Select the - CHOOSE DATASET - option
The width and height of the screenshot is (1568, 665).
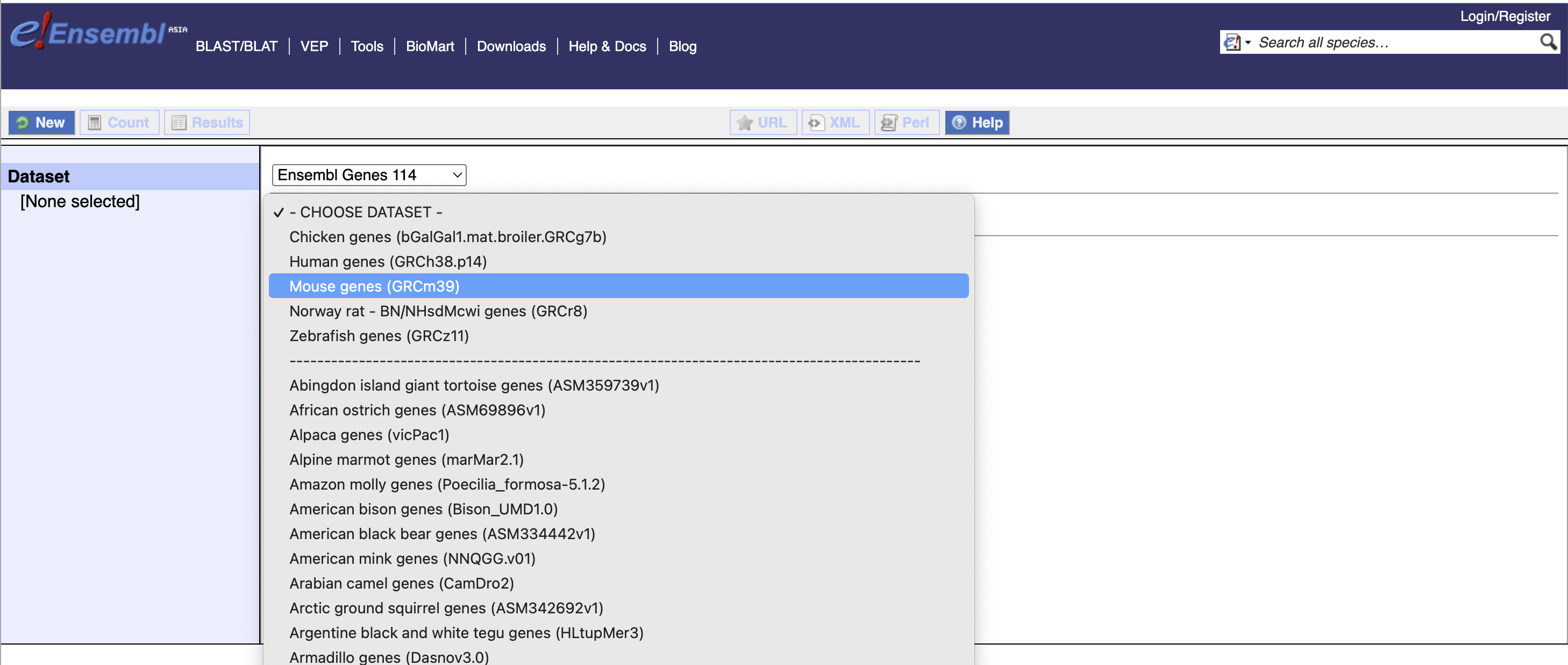click(618, 212)
